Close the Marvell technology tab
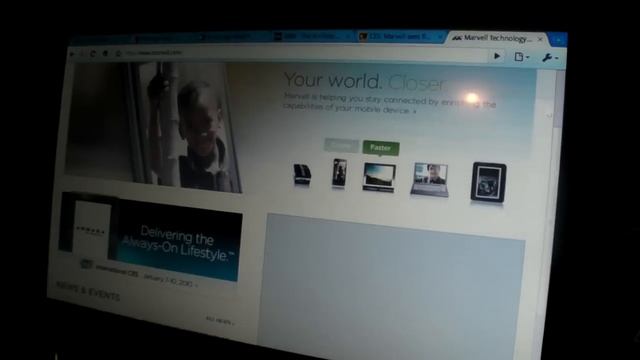 click(x=540, y=39)
